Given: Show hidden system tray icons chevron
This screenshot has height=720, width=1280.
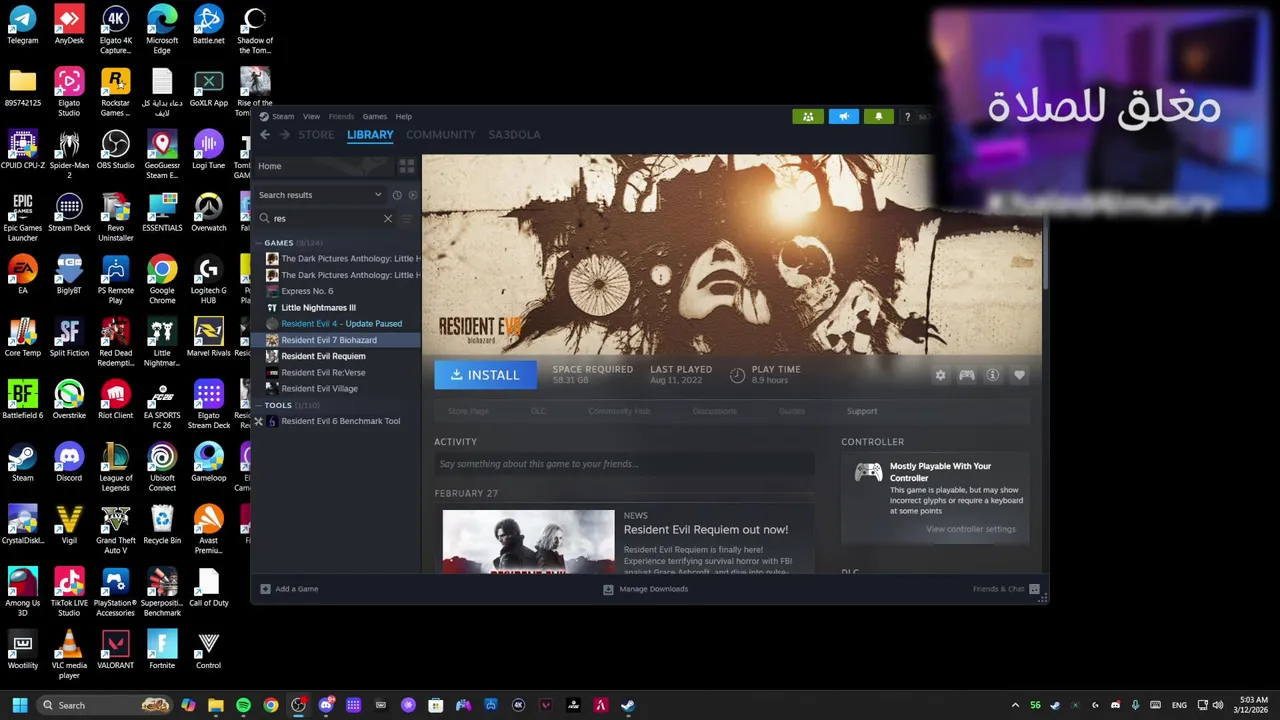Looking at the screenshot, I should tap(1015, 705).
